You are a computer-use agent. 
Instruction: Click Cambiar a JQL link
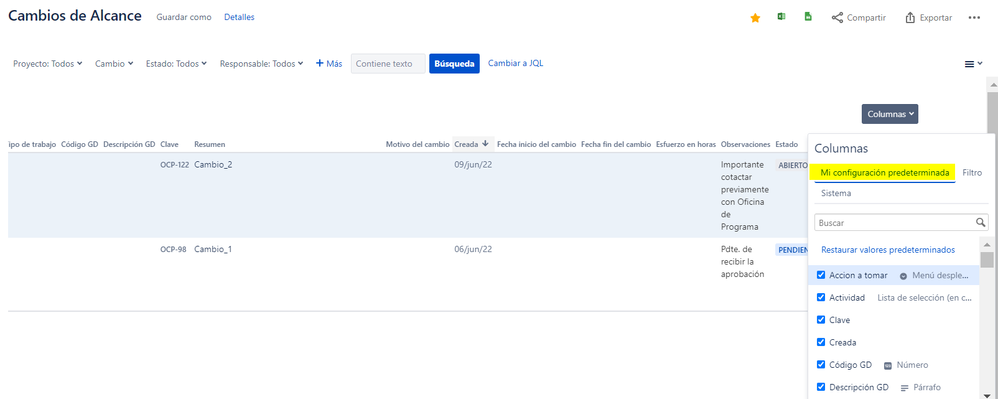click(x=515, y=63)
